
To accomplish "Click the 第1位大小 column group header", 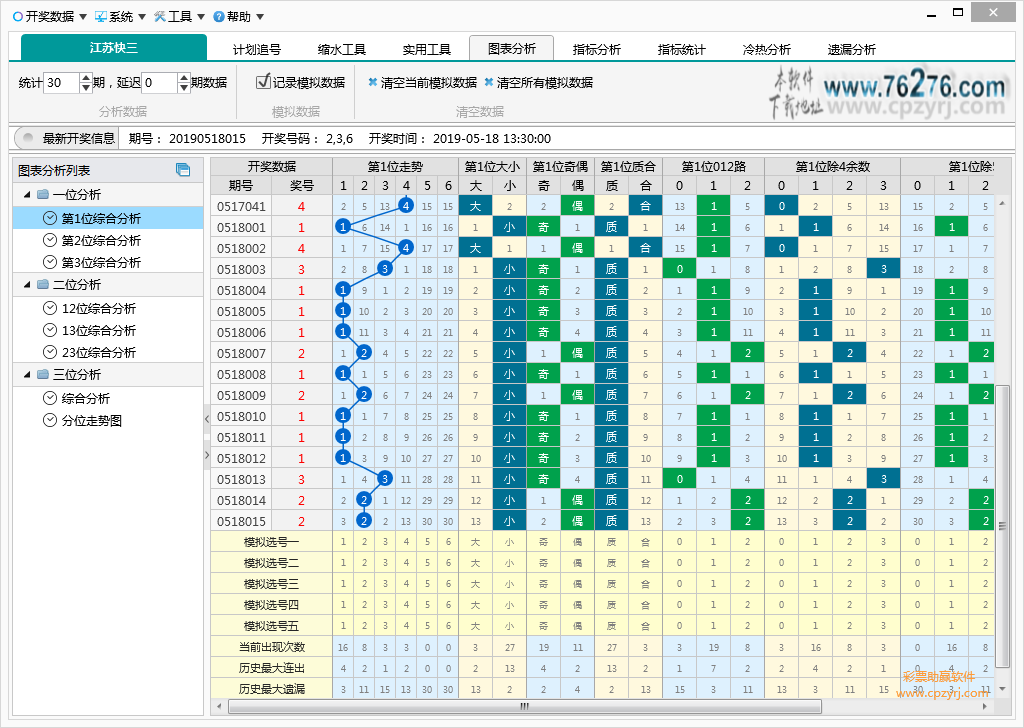I will 492,166.
